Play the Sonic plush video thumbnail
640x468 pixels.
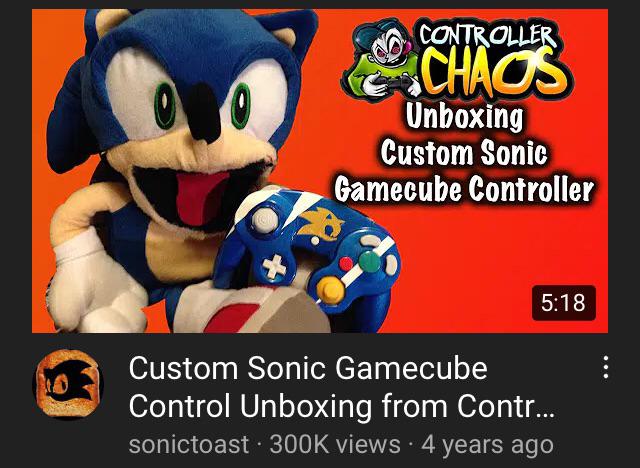click(x=320, y=171)
